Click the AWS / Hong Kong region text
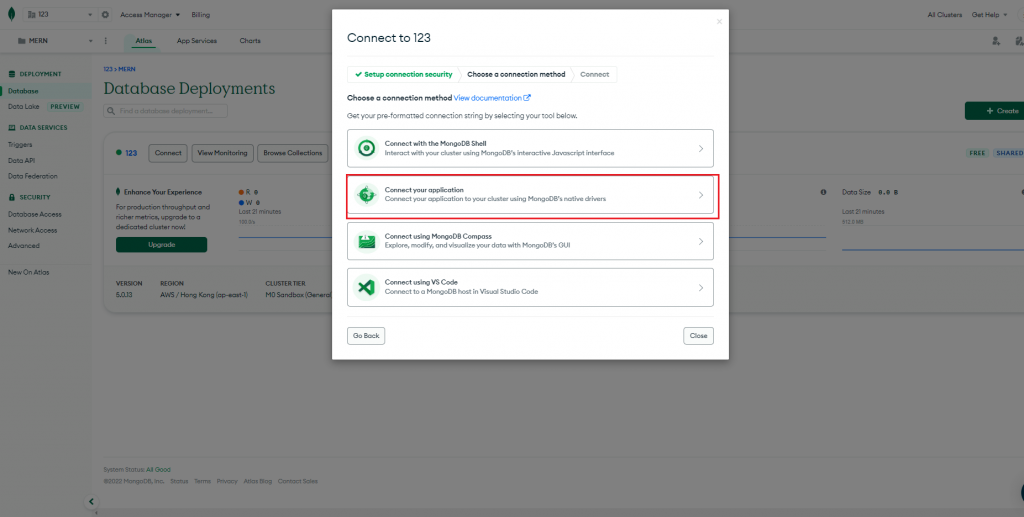Viewport: 1024px width, 517px height. (x=204, y=294)
